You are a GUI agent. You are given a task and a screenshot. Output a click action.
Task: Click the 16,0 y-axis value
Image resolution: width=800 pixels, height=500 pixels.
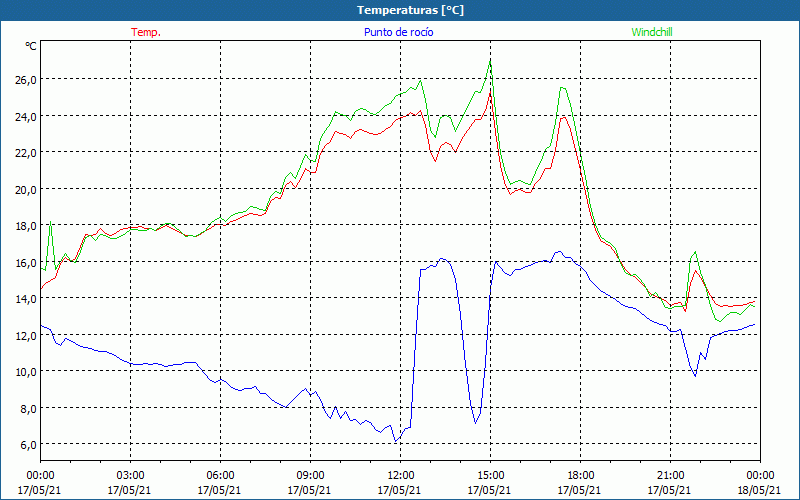click(x=26, y=262)
